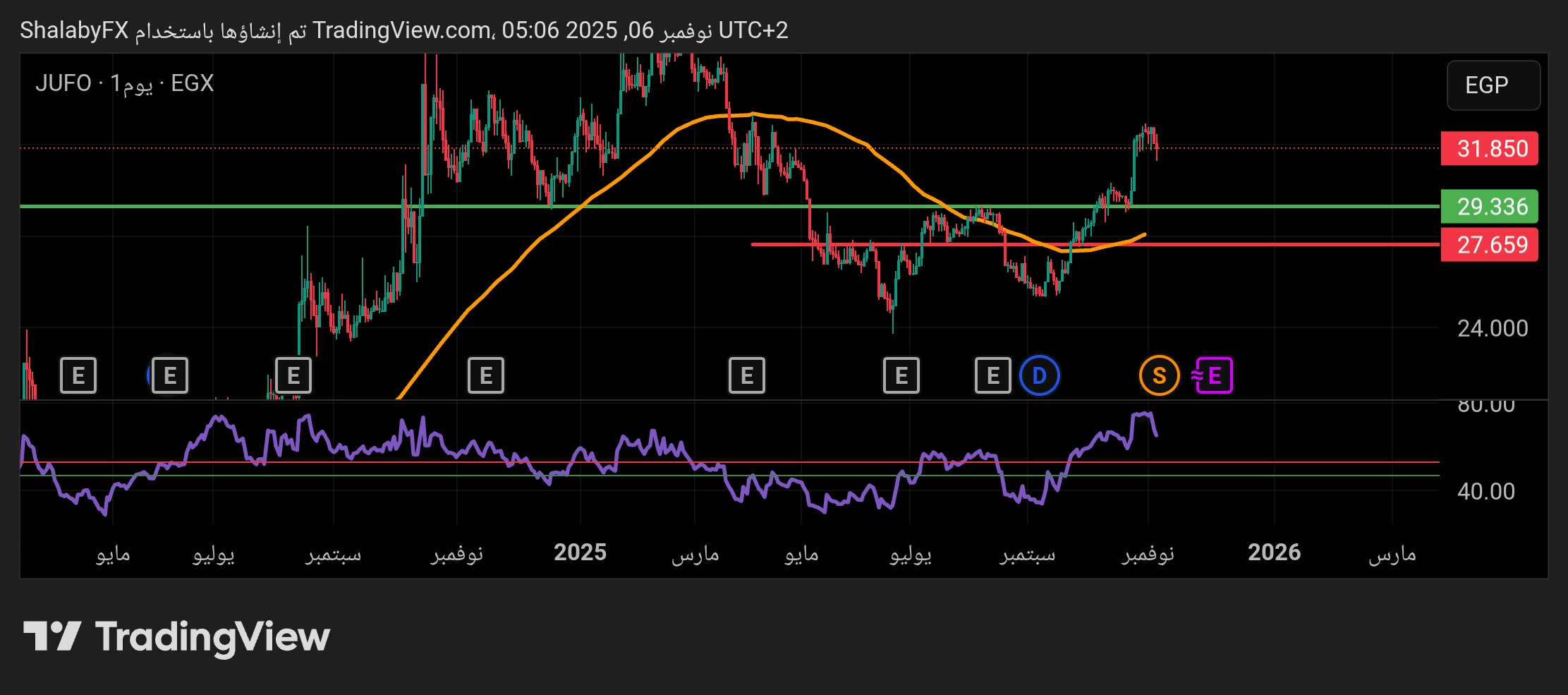Click the JUFO symbol title
Screen dimensions: 1568x695
(63, 83)
